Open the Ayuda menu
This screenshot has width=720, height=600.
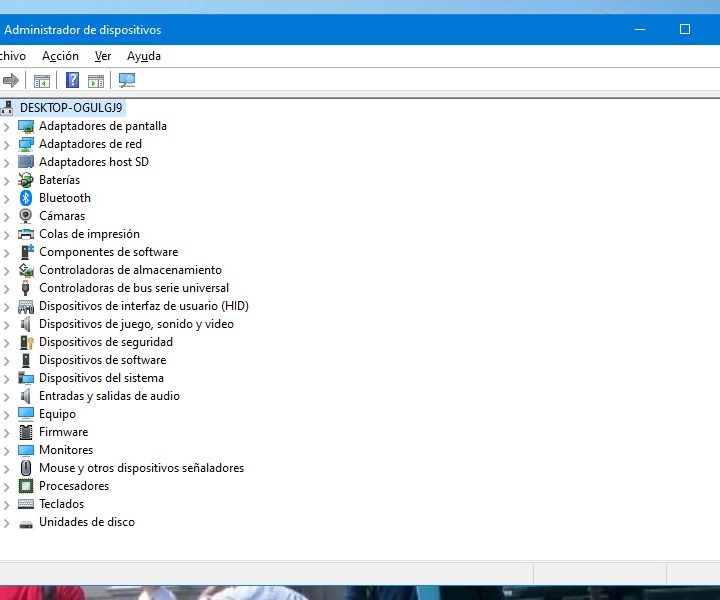[144, 56]
